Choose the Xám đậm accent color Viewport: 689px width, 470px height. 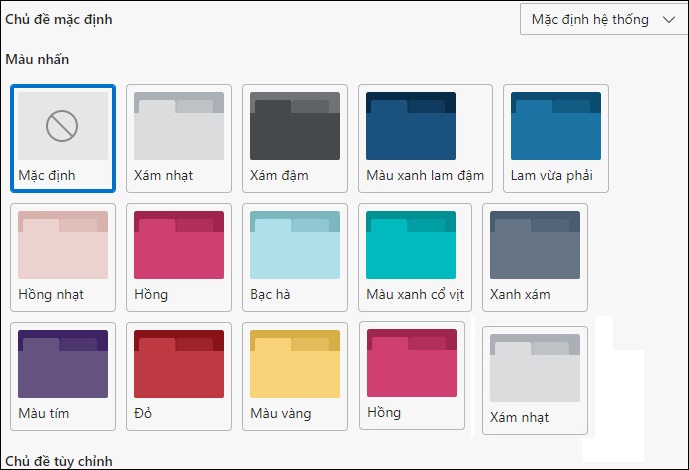pyautogui.click(x=295, y=136)
